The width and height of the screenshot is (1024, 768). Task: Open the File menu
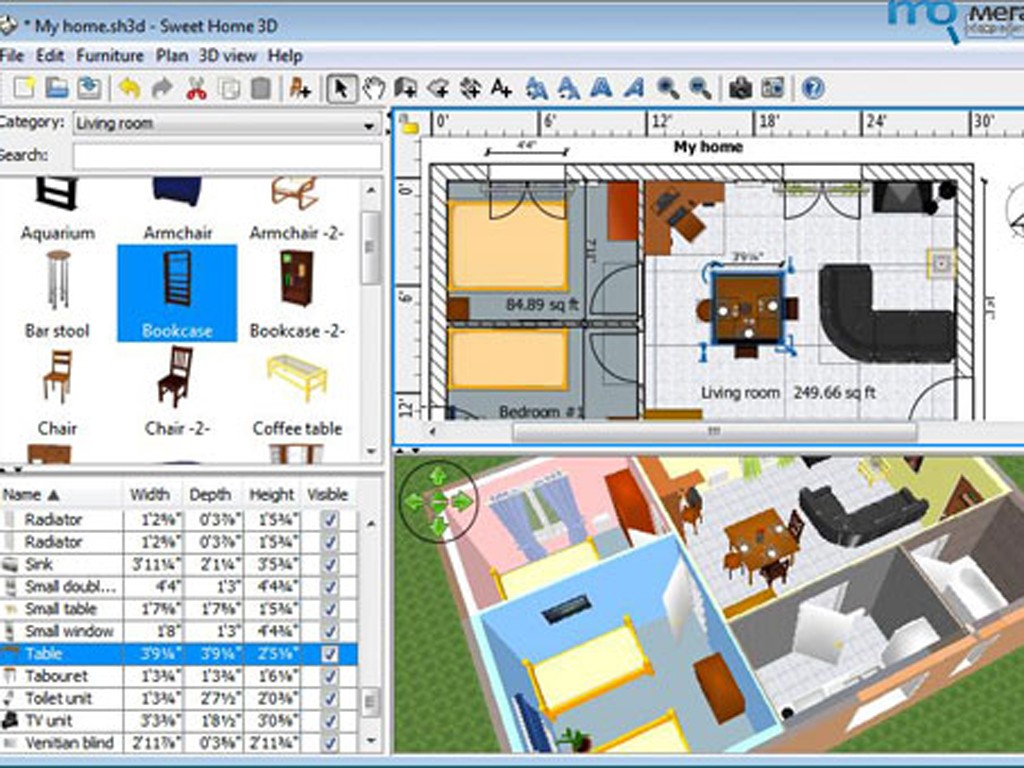pyautogui.click(x=11, y=56)
